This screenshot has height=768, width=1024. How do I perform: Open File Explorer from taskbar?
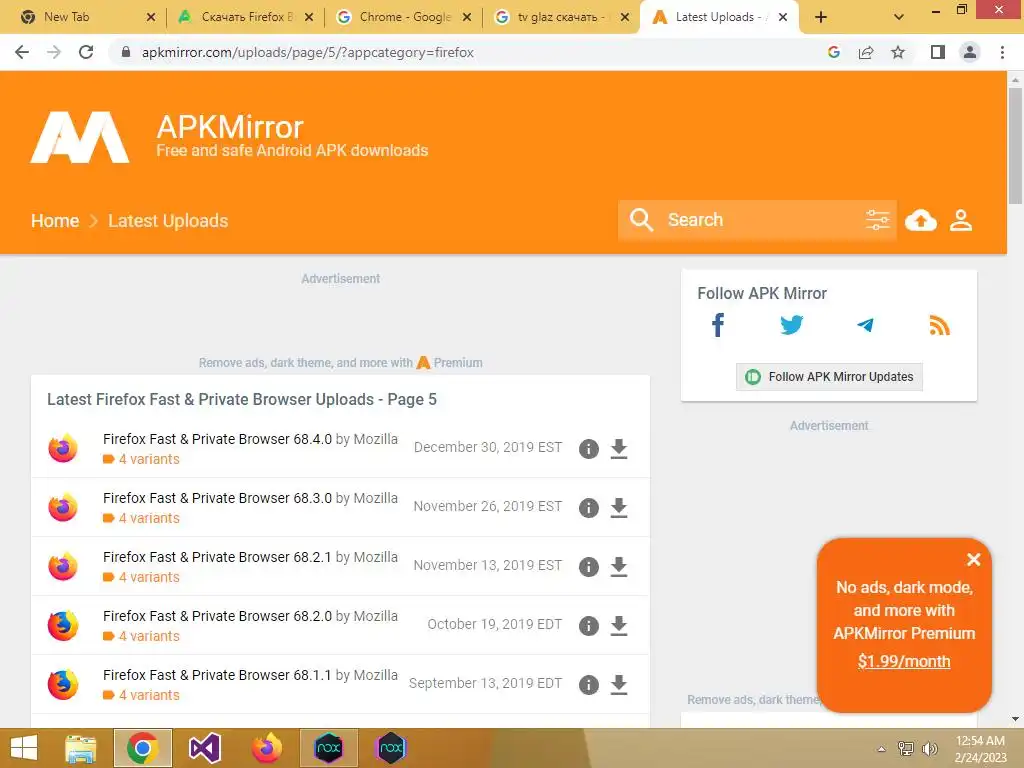coord(80,748)
